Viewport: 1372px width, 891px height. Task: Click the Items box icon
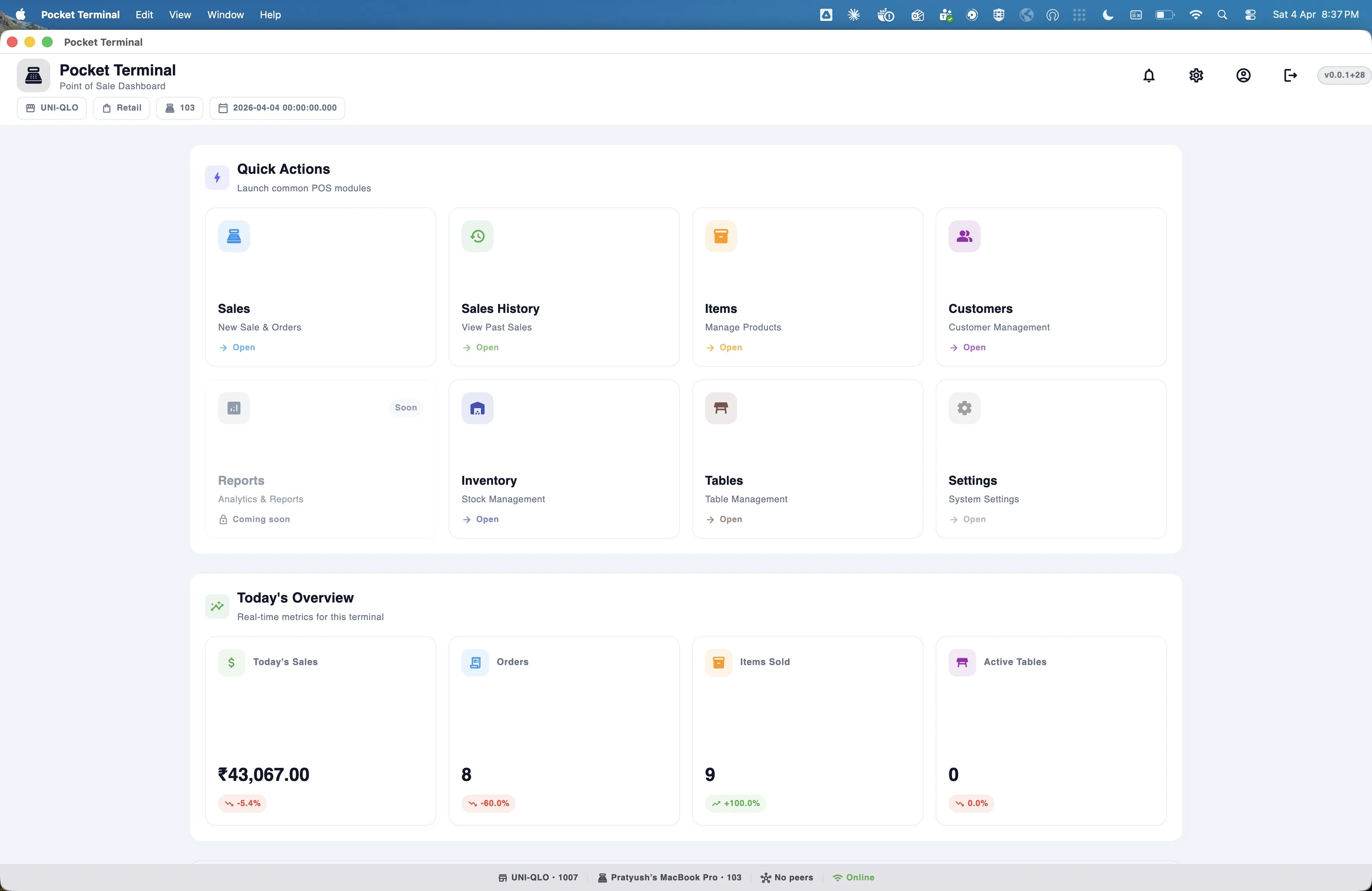721,236
